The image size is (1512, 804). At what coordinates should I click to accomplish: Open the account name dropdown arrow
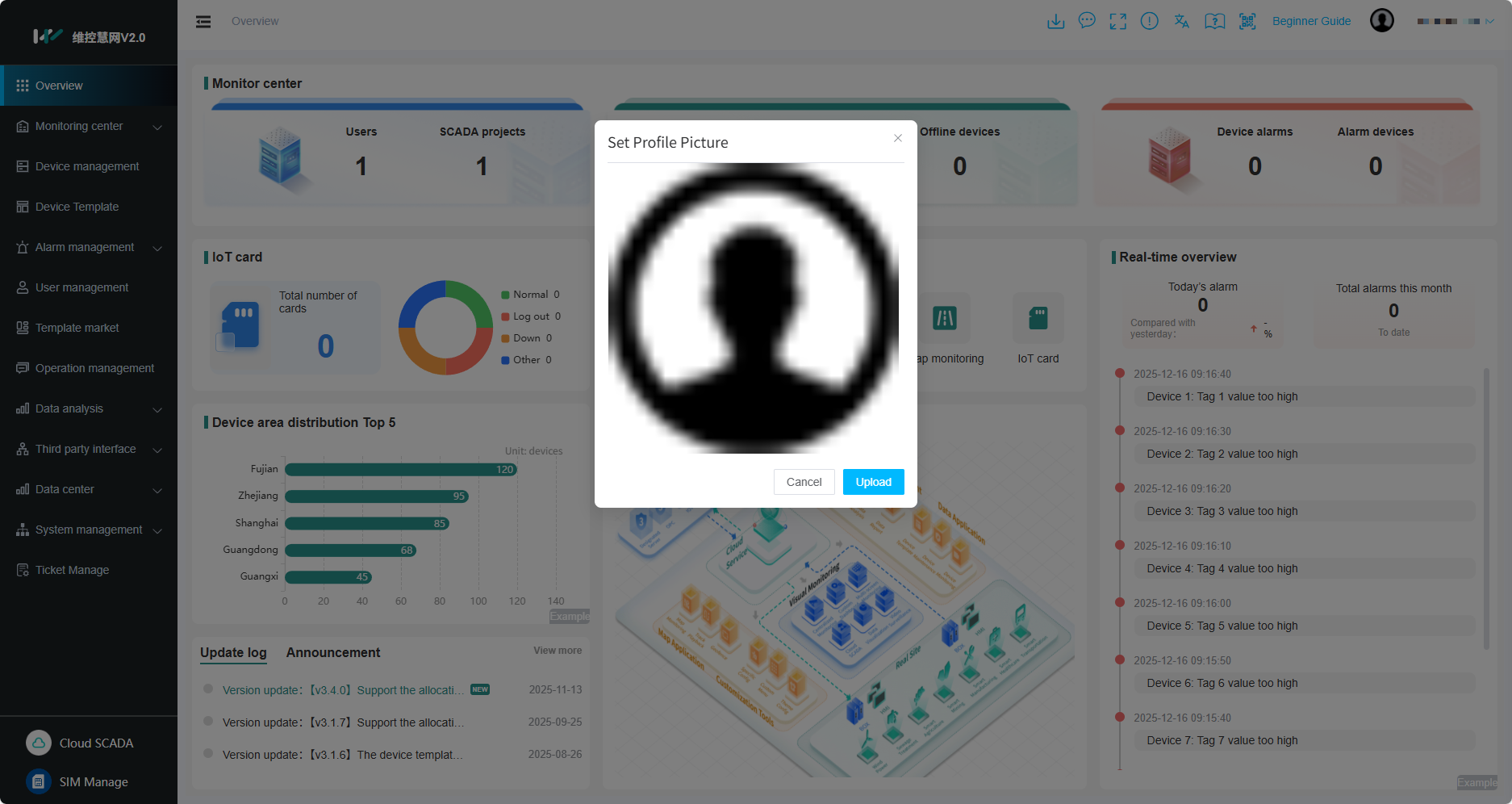[x=1490, y=22]
